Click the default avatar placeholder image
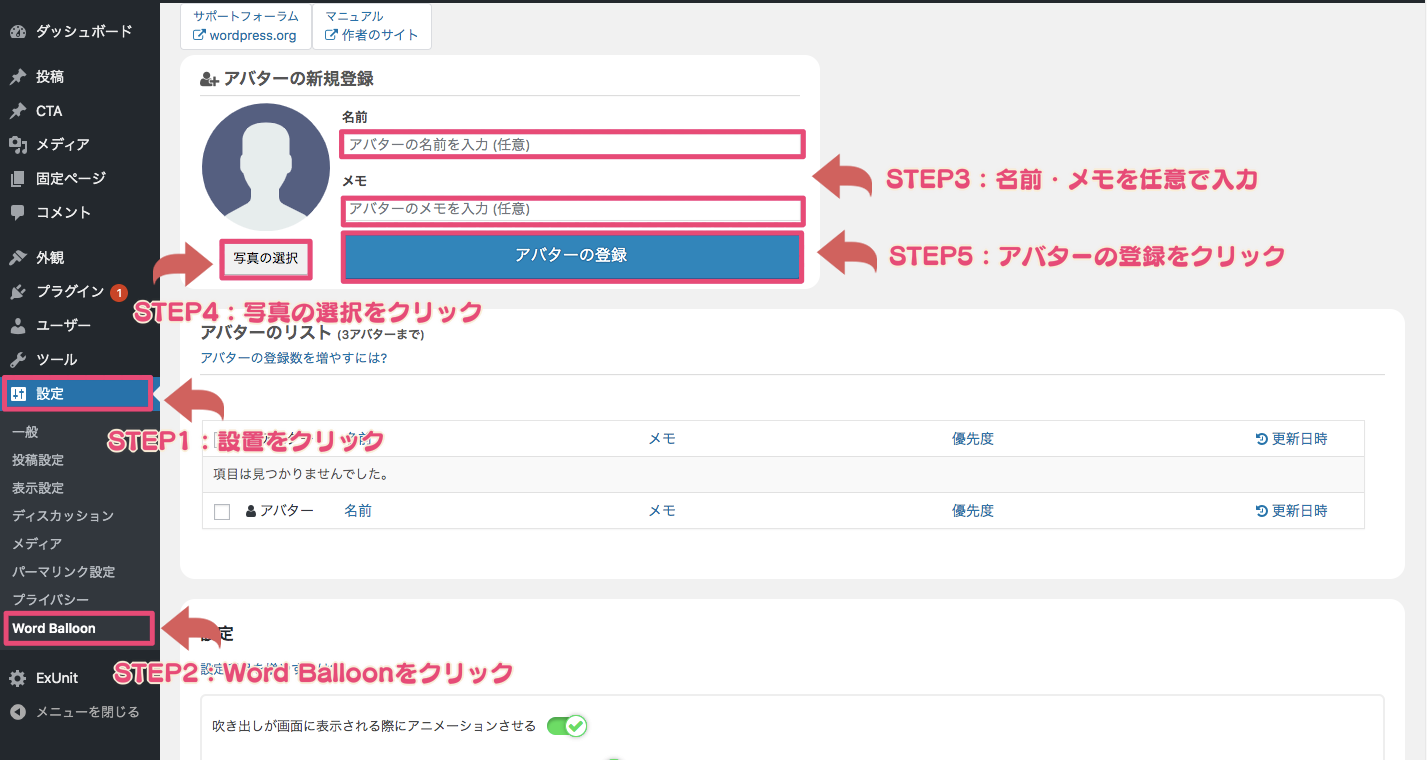 point(266,167)
